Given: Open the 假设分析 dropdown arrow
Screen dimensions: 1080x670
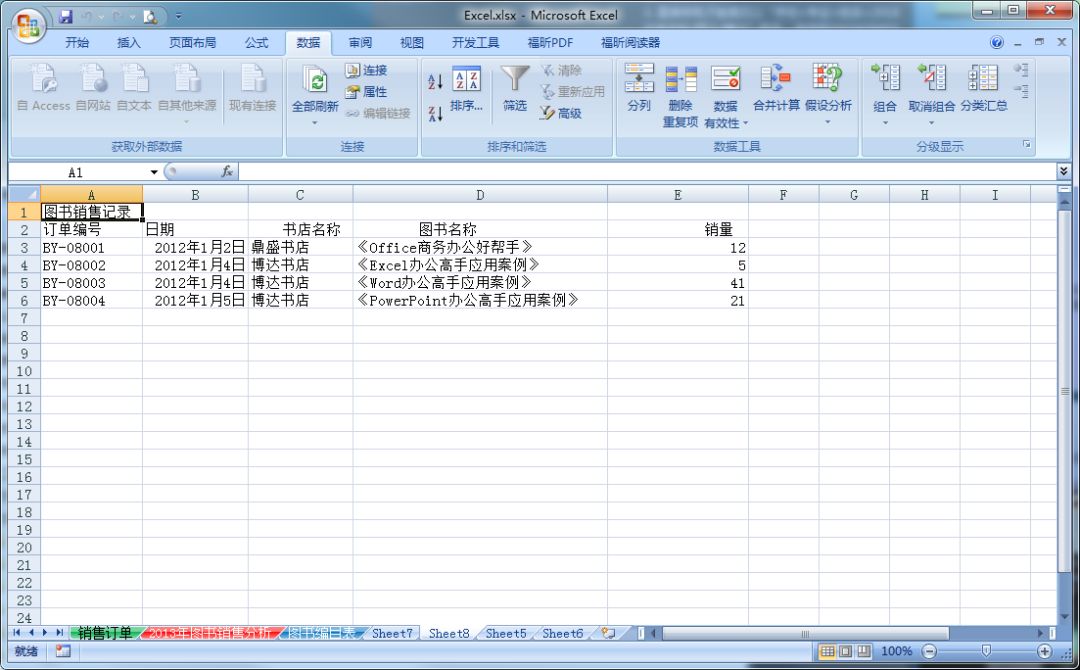Looking at the screenshot, I should point(827,122).
